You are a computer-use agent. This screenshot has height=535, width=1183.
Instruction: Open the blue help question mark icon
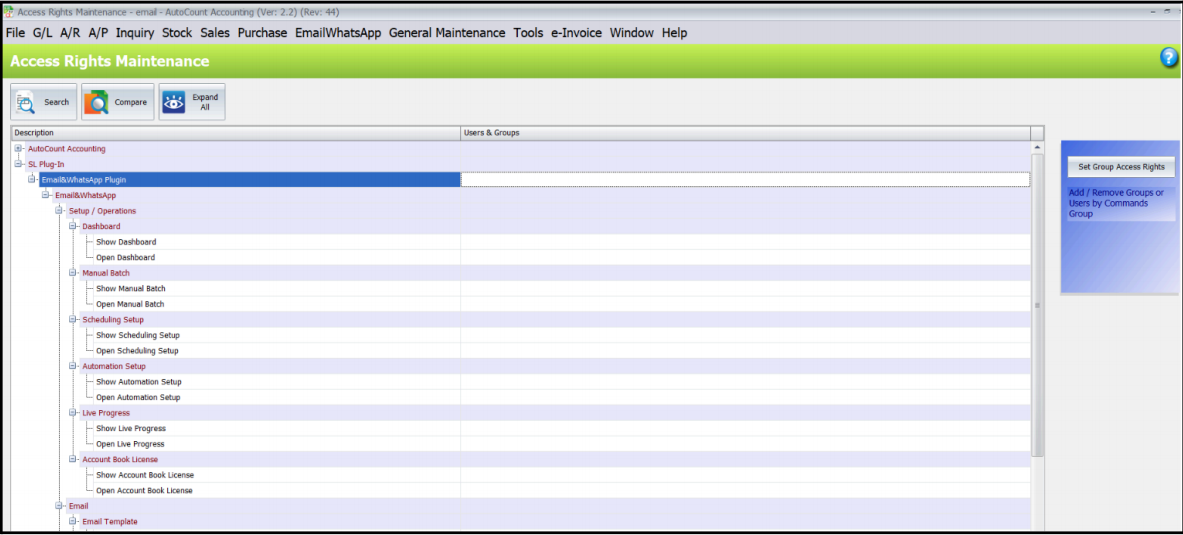1169,57
